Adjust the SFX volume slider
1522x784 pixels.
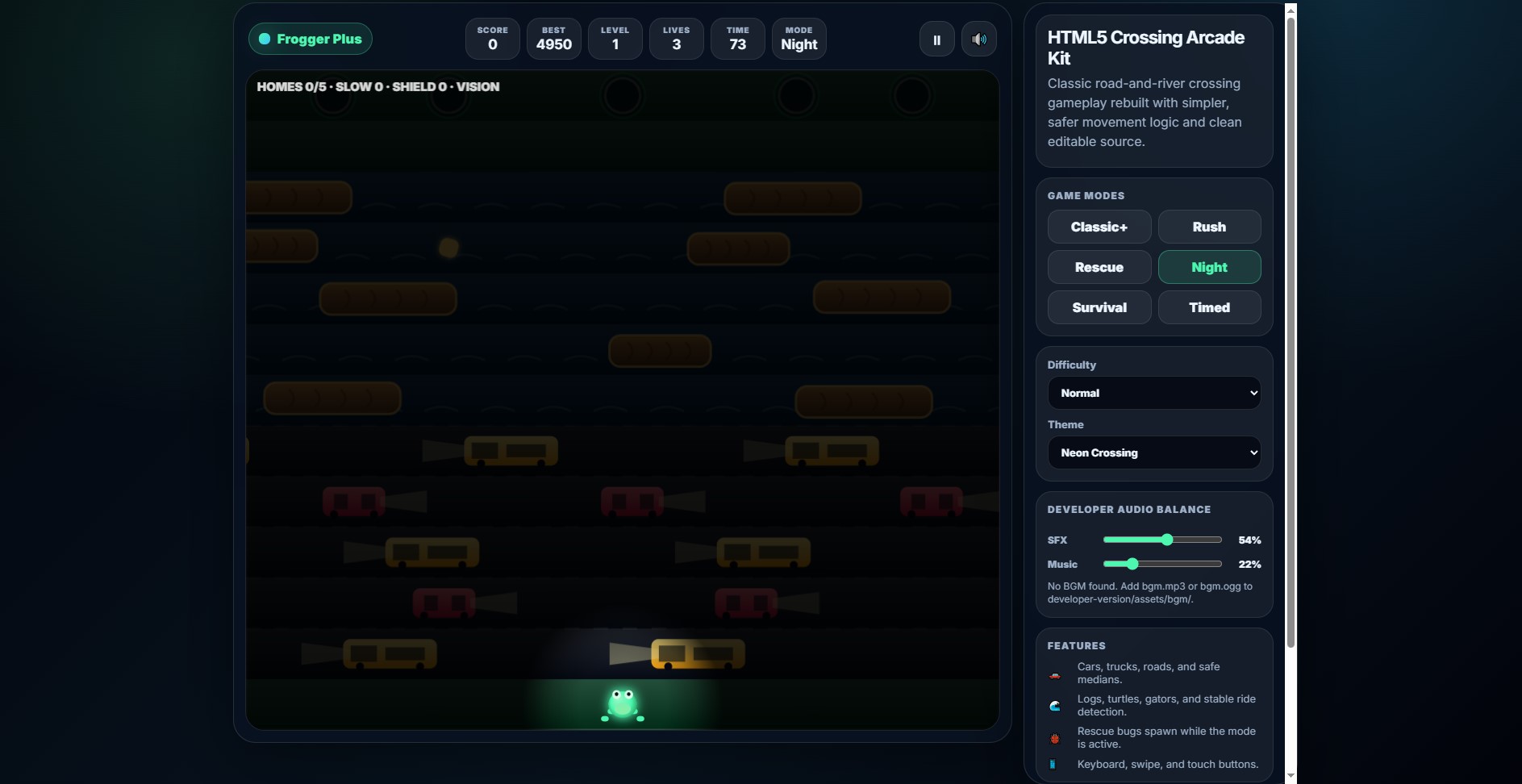click(x=1162, y=540)
